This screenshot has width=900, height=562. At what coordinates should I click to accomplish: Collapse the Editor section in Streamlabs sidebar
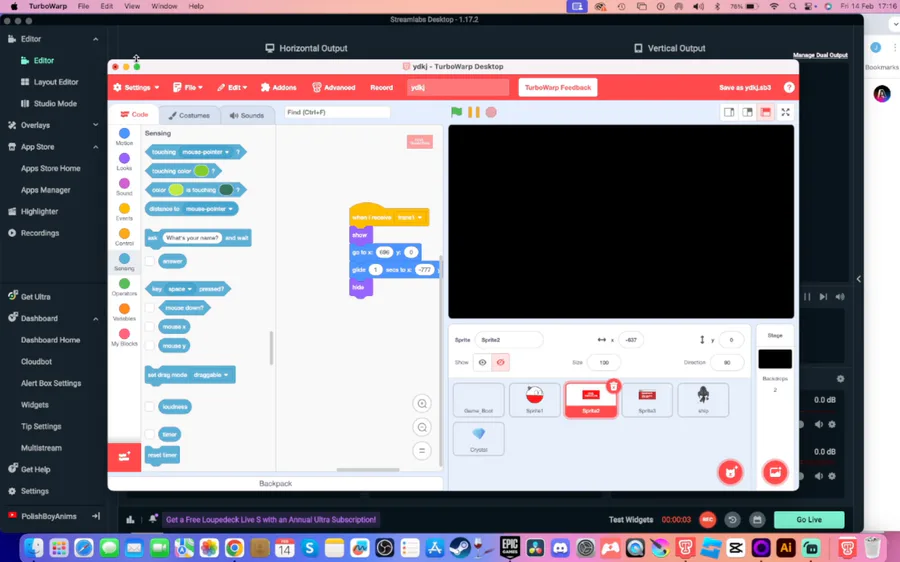(x=95, y=39)
